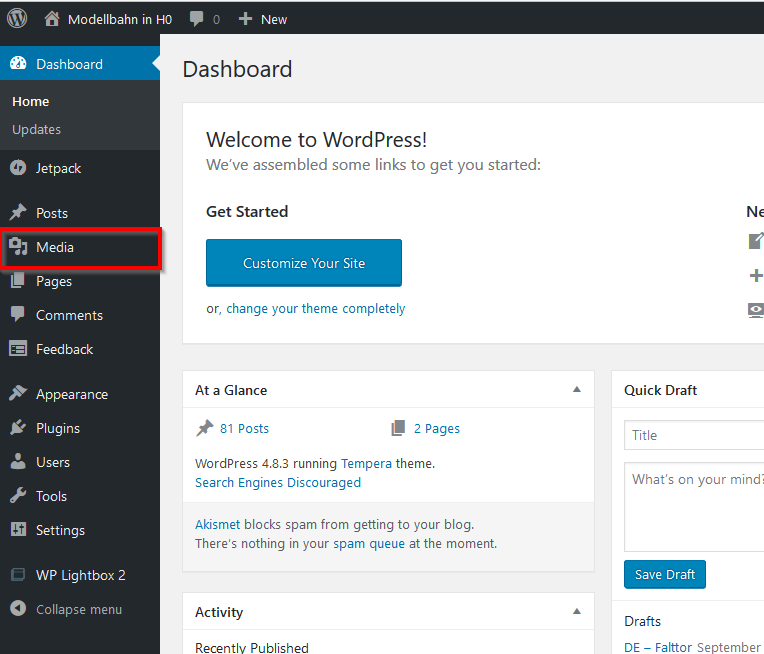
Task: Open the Tools wrench icon
Action: pyautogui.click(x=18, y=496)
